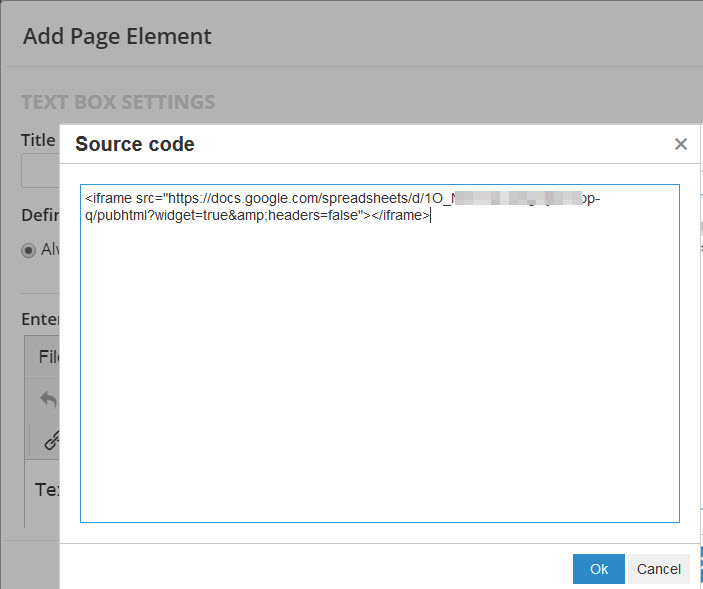This screenshot has height=589, width=703.
Task: Open the File menu in editor
Action: pos(47,357)
